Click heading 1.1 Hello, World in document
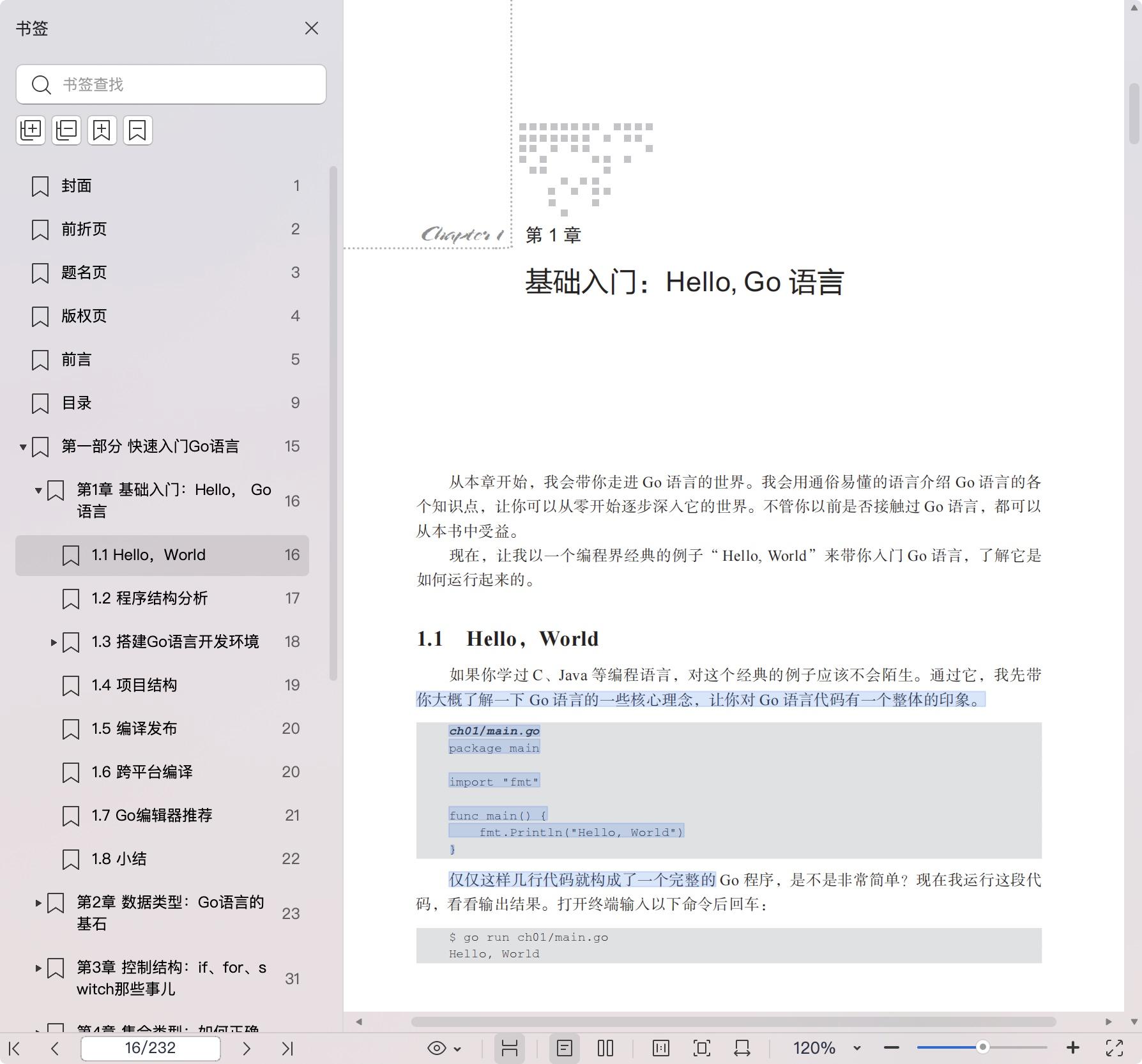Image resolution: width=1142 pixels, height=1064 pixels. (508, 639)
